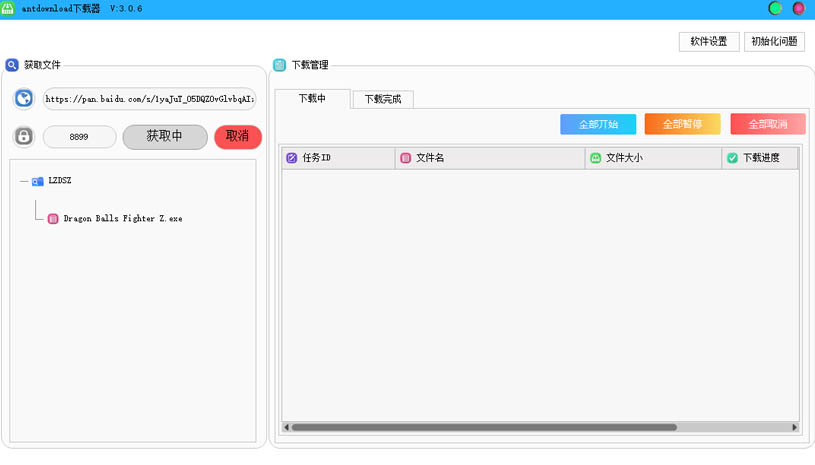The image size is (815, 465).
Task: Click the 初始化问题 button
Action: 774,42
